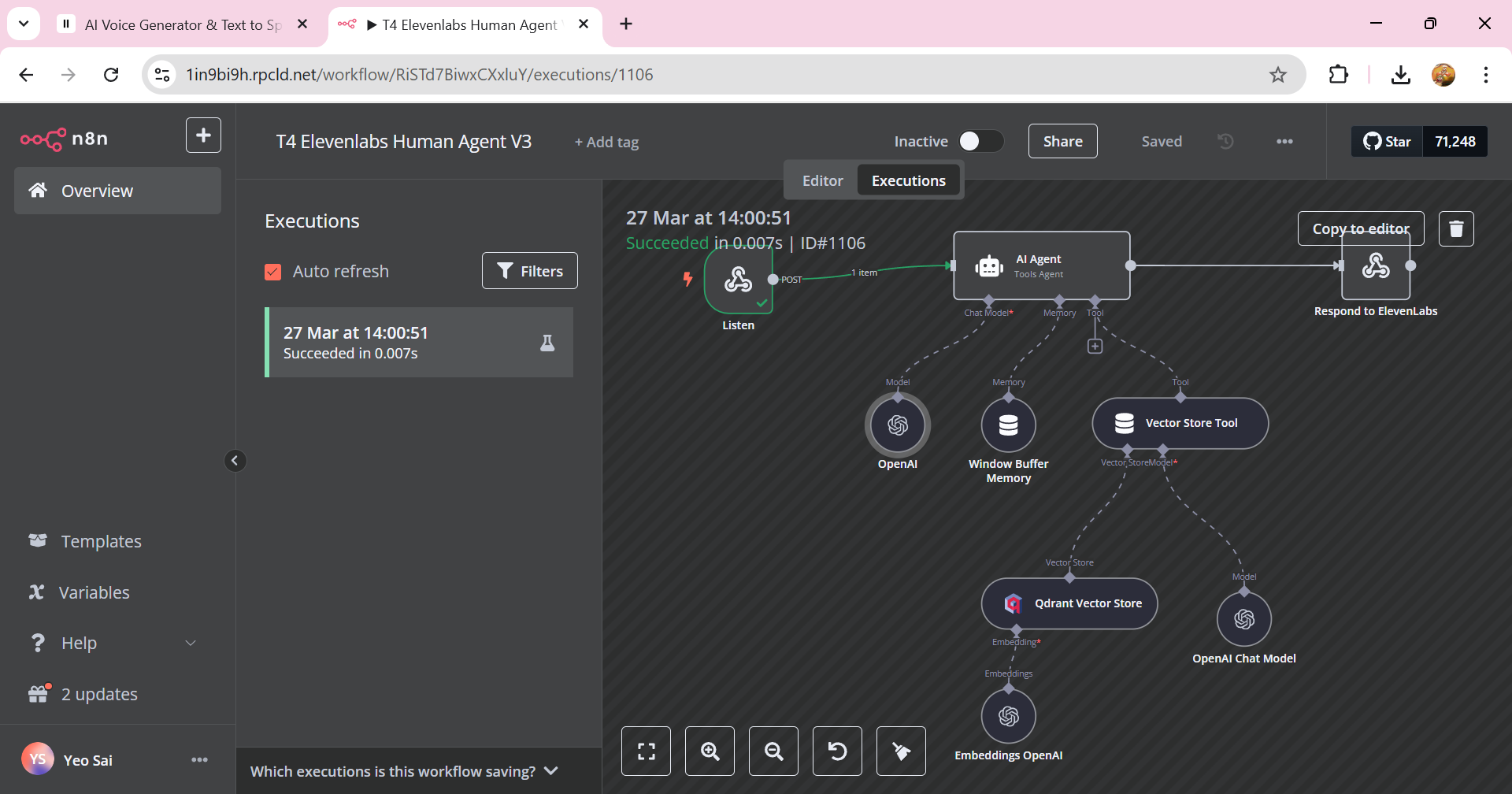This screenshot has width=1512, height=794.
Task: Reload the page
Action: tap(111, 75)
